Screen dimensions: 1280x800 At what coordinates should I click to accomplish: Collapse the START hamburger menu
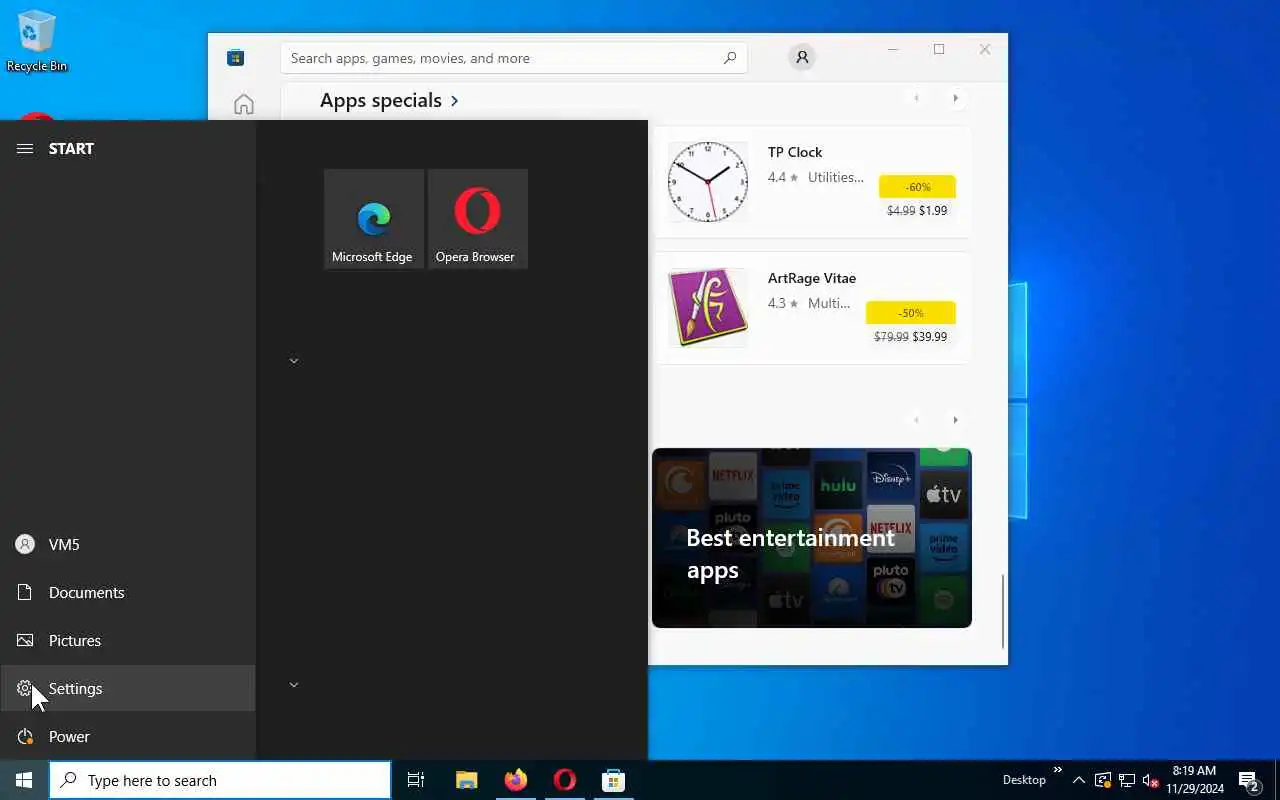coord(25,148)
